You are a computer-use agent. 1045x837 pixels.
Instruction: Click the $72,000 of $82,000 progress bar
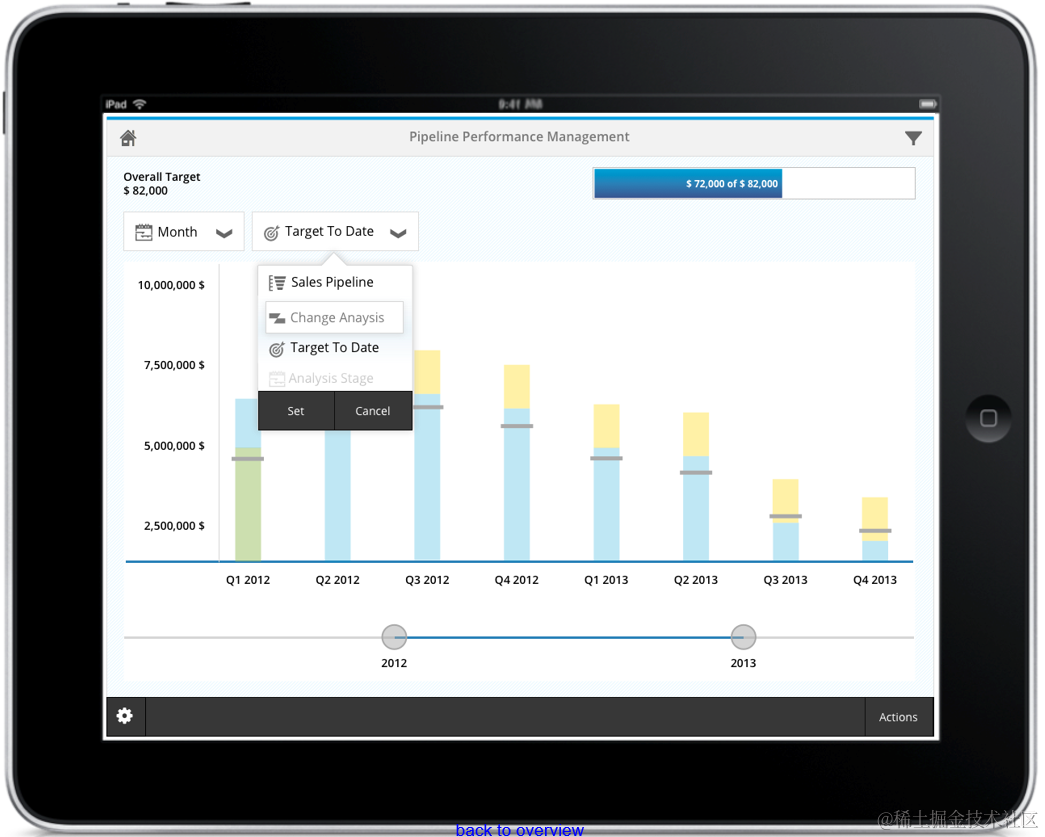pos(754,183)
